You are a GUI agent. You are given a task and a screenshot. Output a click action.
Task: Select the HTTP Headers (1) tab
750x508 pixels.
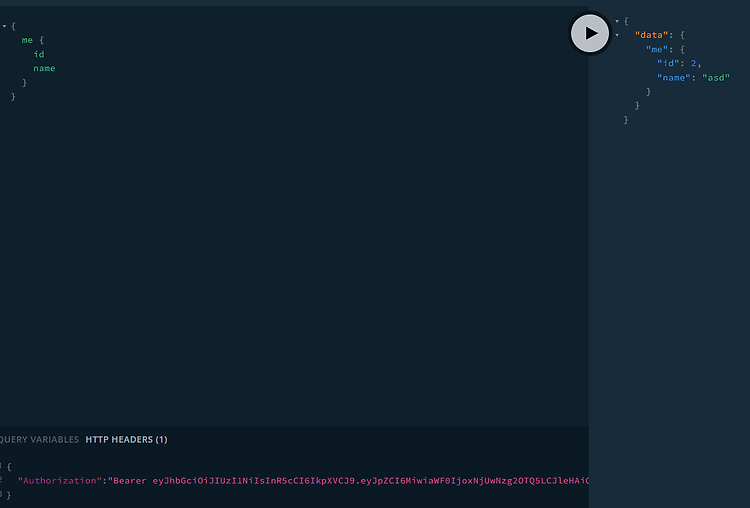point(126,440)
